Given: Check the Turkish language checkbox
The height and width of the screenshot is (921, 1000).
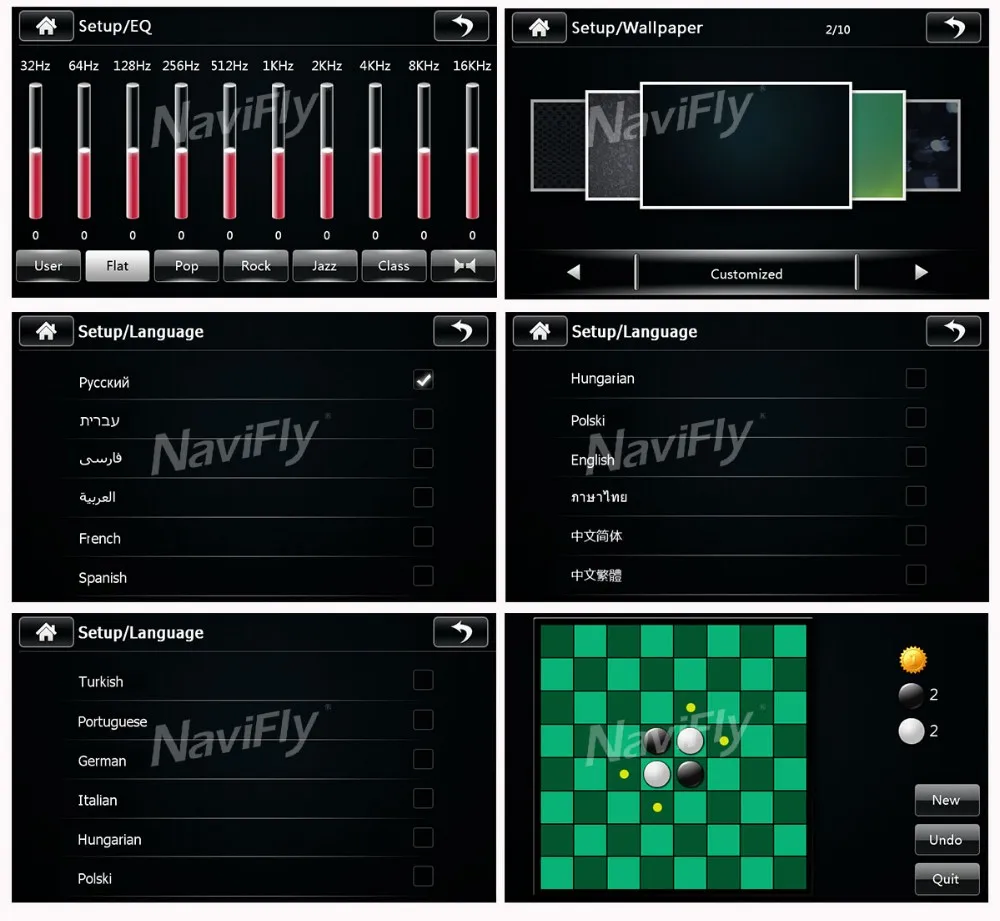Looking at the screenshot, I should pyautogui.click(x=423, y=680).
